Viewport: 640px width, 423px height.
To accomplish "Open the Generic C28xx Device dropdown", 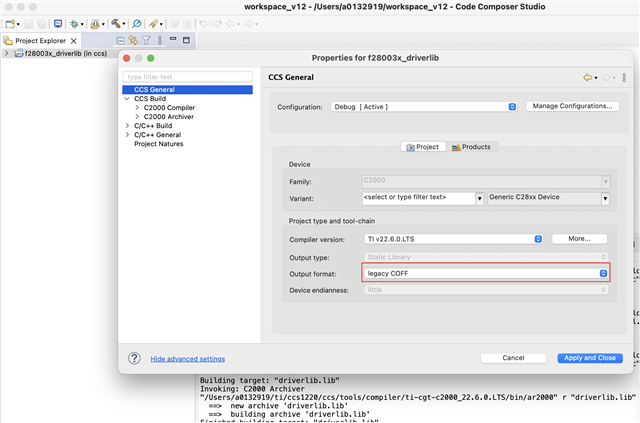I will (x=548, y=198).
